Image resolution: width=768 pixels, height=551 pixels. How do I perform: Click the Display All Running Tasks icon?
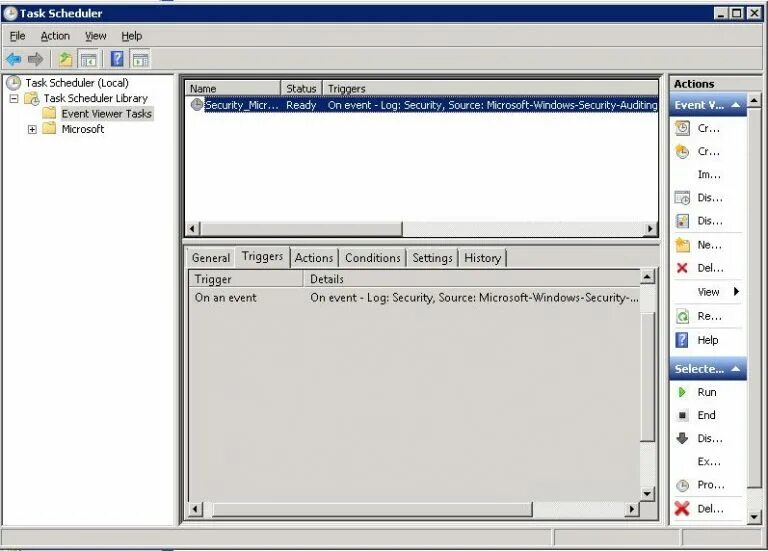tap(682, 198)
